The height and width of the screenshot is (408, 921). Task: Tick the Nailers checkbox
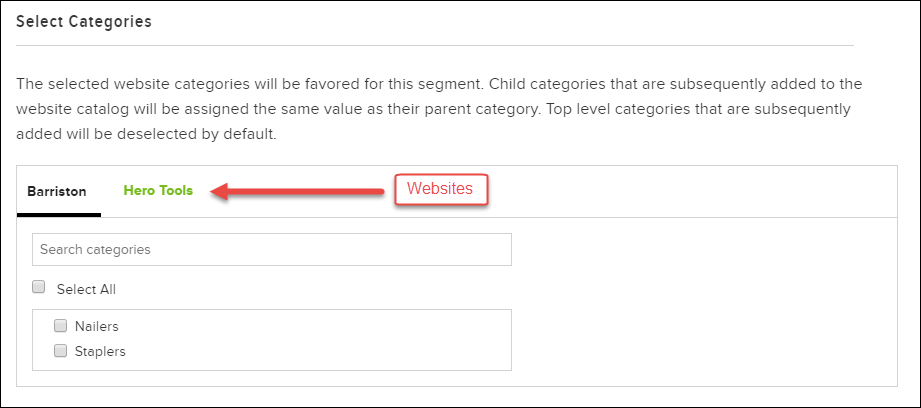(60, 325)
